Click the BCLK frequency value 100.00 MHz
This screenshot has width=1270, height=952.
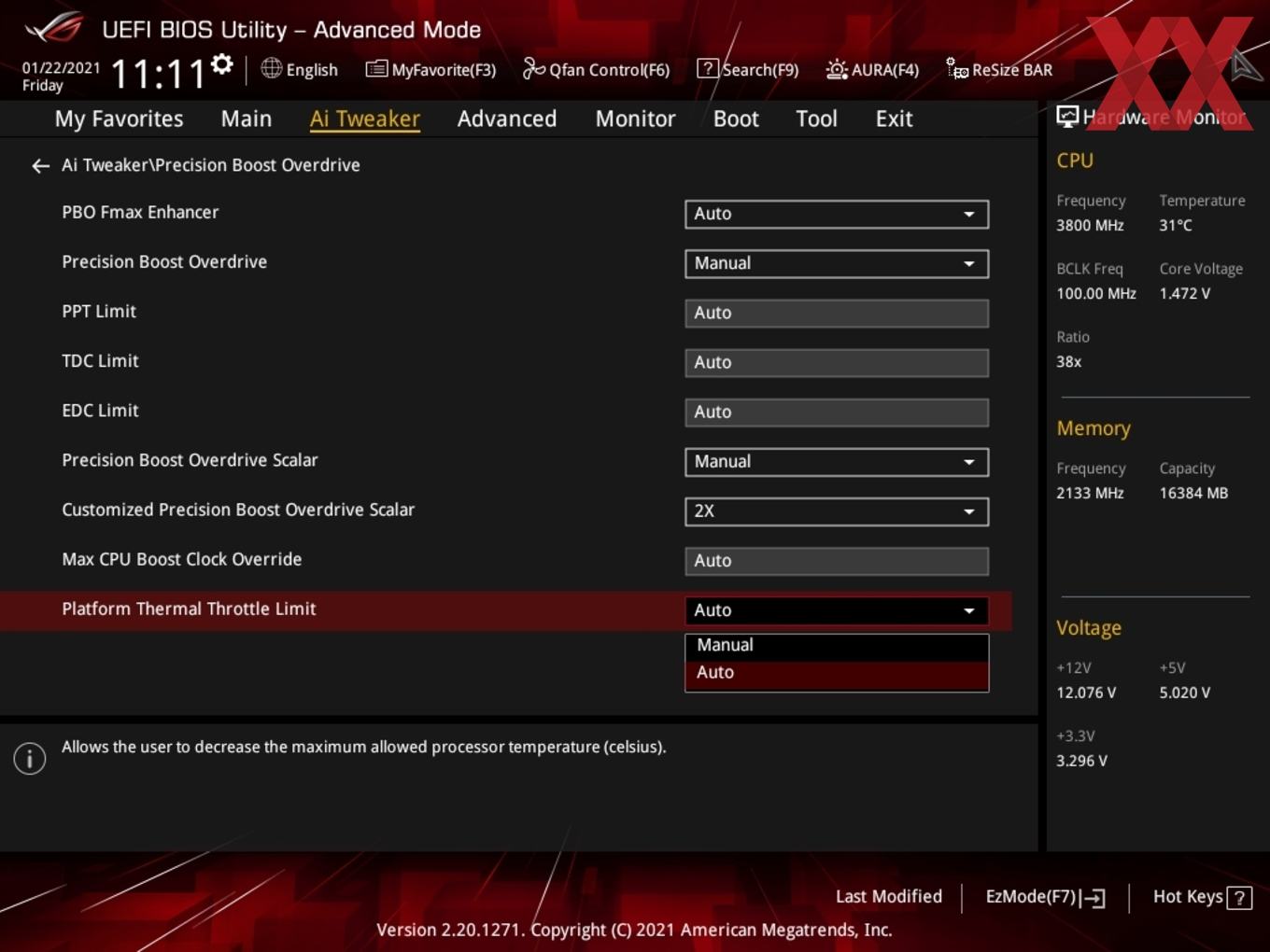1096,294
